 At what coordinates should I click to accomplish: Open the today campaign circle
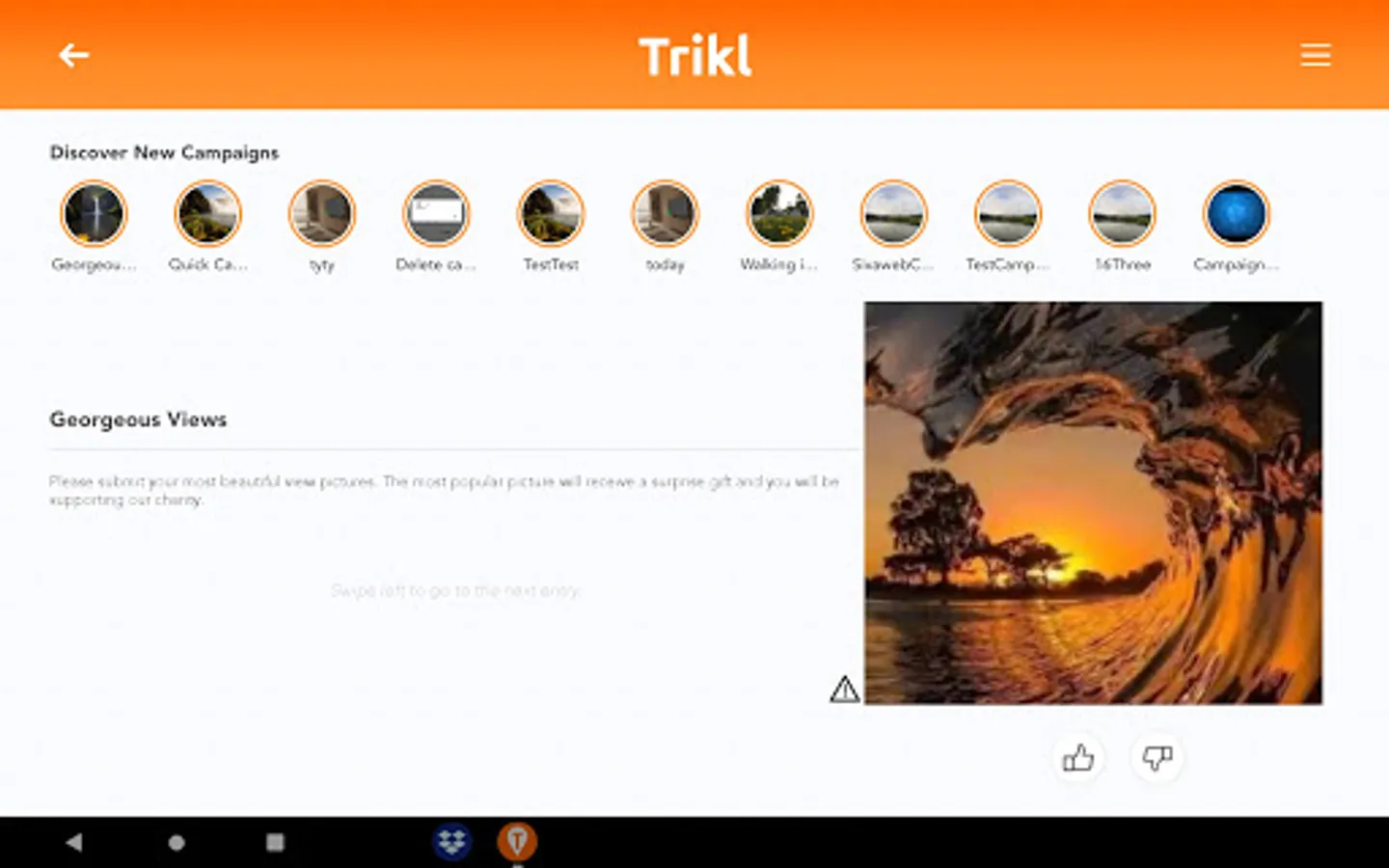tap(665, 214)
